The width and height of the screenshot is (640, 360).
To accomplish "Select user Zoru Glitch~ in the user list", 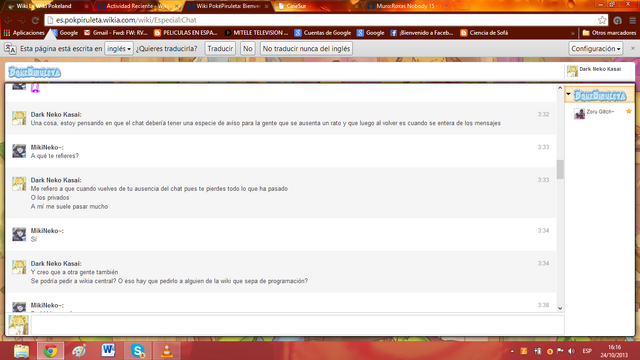I will point(600,112).
